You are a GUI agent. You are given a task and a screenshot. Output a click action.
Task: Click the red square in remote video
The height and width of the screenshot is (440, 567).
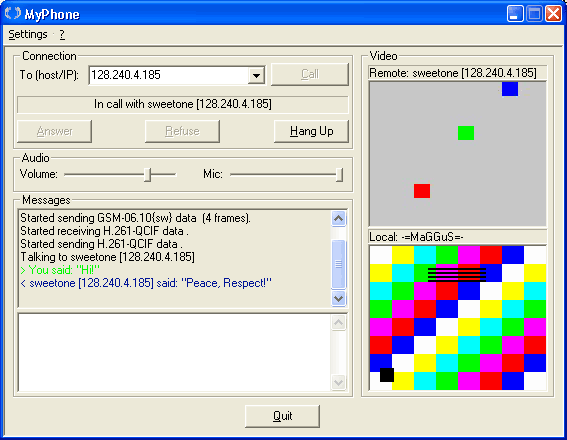[x=422, y=191]
